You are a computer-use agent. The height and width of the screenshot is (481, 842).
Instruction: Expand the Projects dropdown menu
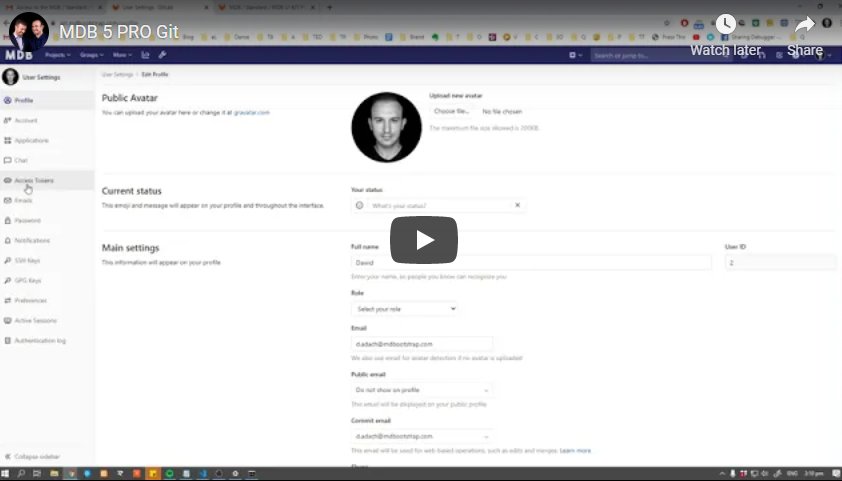[57, 55]
